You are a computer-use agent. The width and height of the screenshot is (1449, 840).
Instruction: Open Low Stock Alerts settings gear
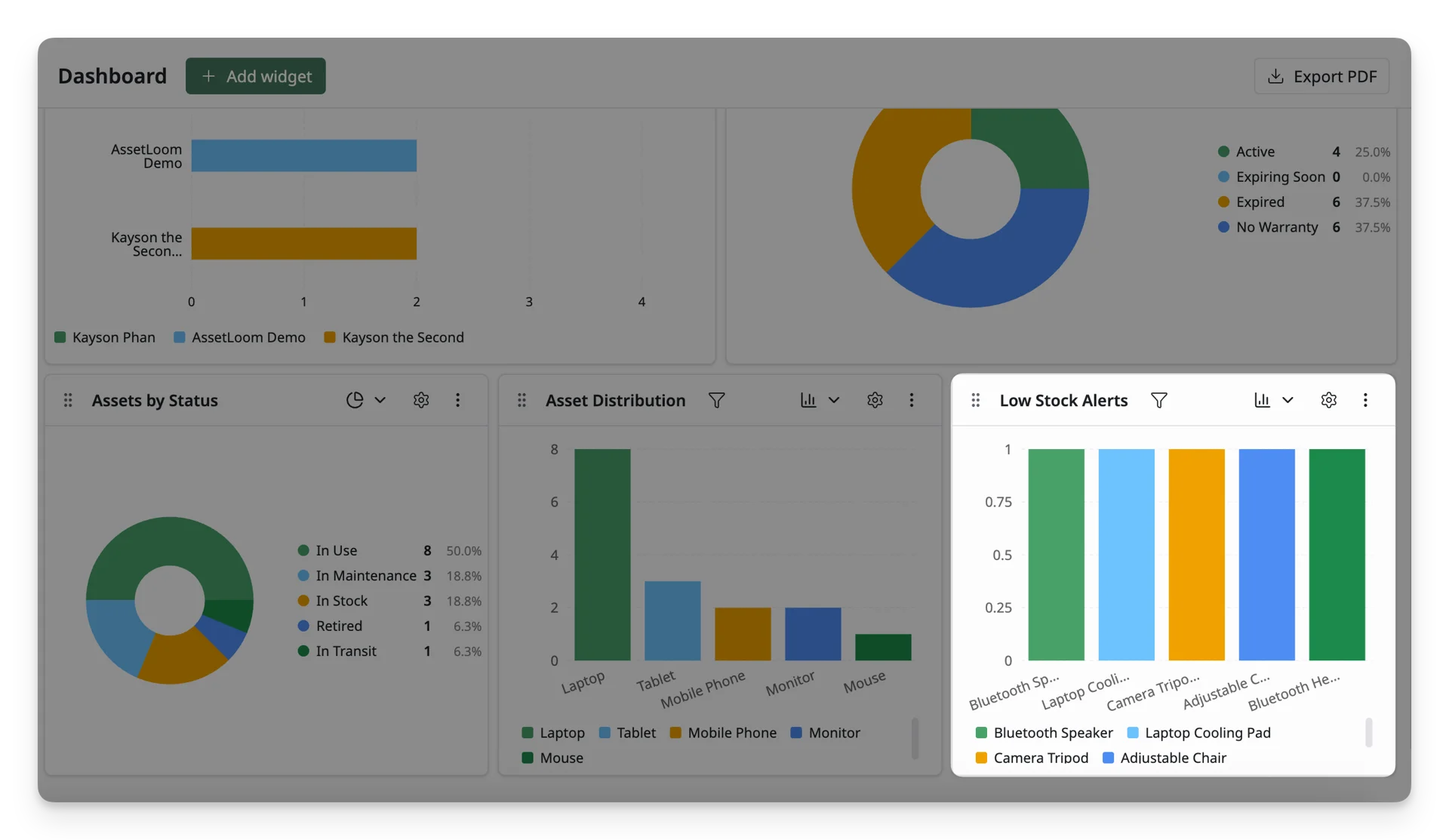click(x=1329, y=401)
